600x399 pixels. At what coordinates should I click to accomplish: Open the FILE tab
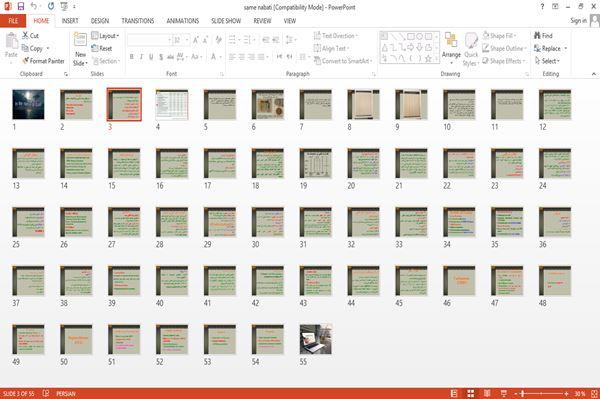click(x=13, y=21)
